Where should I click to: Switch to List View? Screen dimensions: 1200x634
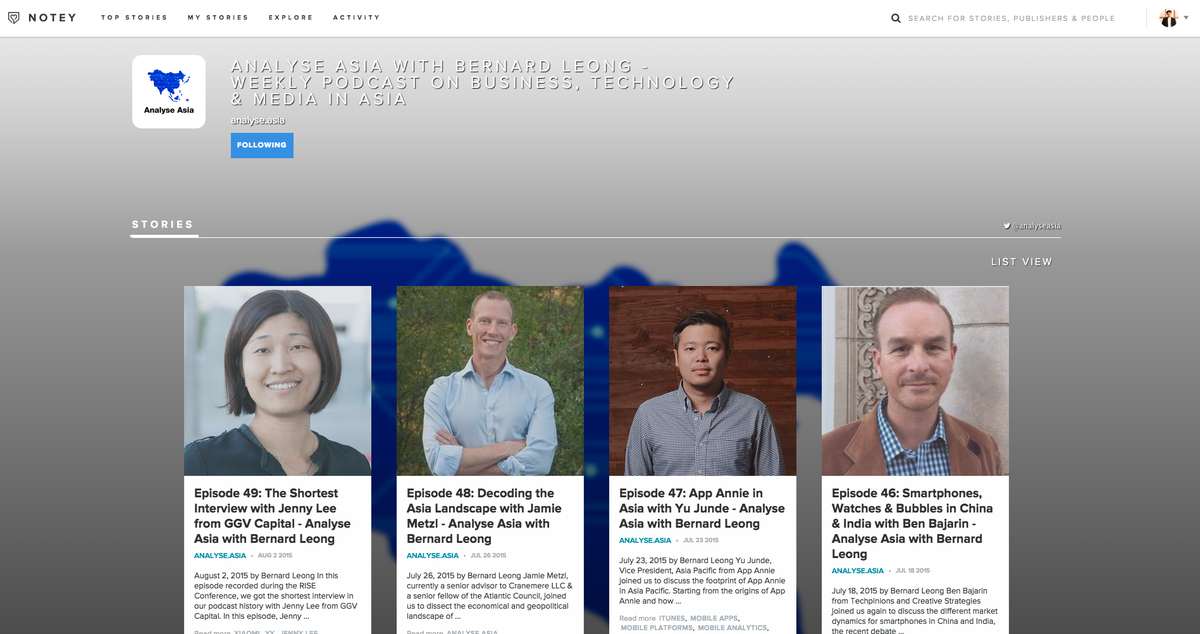point(1022,262)
